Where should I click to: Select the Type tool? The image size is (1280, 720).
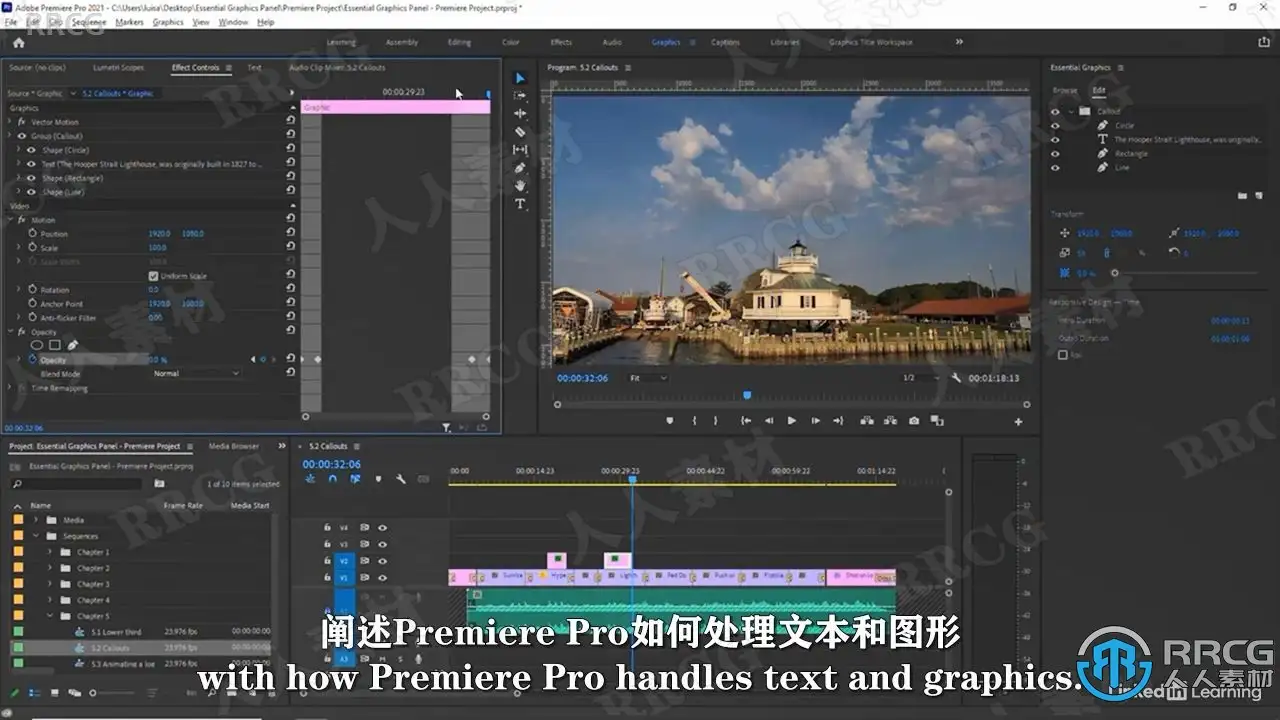point(520,204)
